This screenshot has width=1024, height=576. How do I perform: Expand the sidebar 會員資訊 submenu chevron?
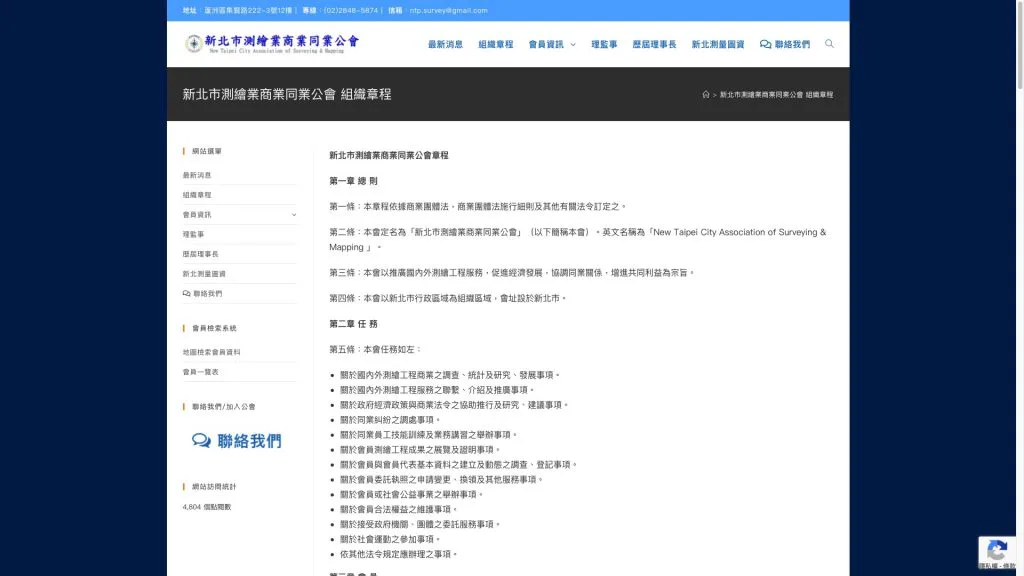293,215
